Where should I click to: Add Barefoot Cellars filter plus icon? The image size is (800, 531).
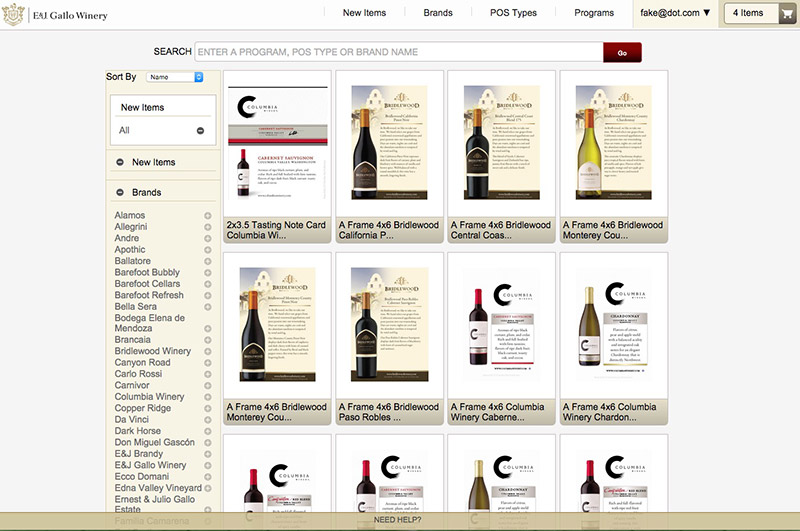click(208, 284)
